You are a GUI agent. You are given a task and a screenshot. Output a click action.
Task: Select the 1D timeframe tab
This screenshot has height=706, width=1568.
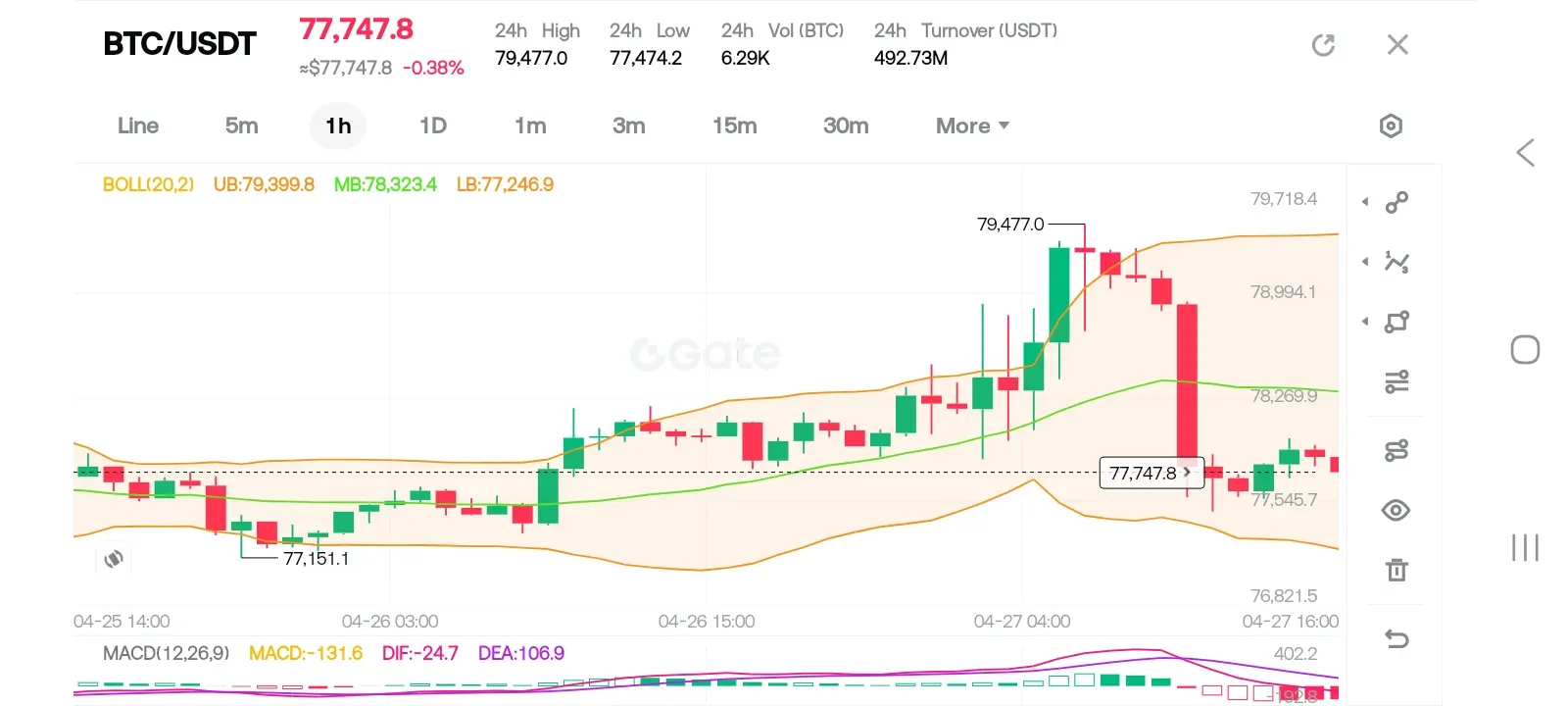[x=433, y=126]
